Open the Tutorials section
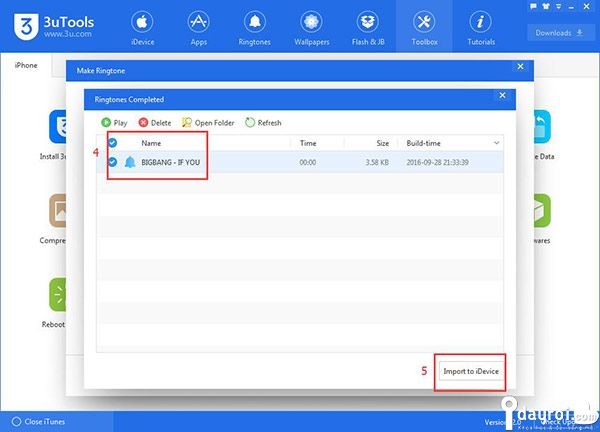Screen dimensions: 600x432 point(482,29)
